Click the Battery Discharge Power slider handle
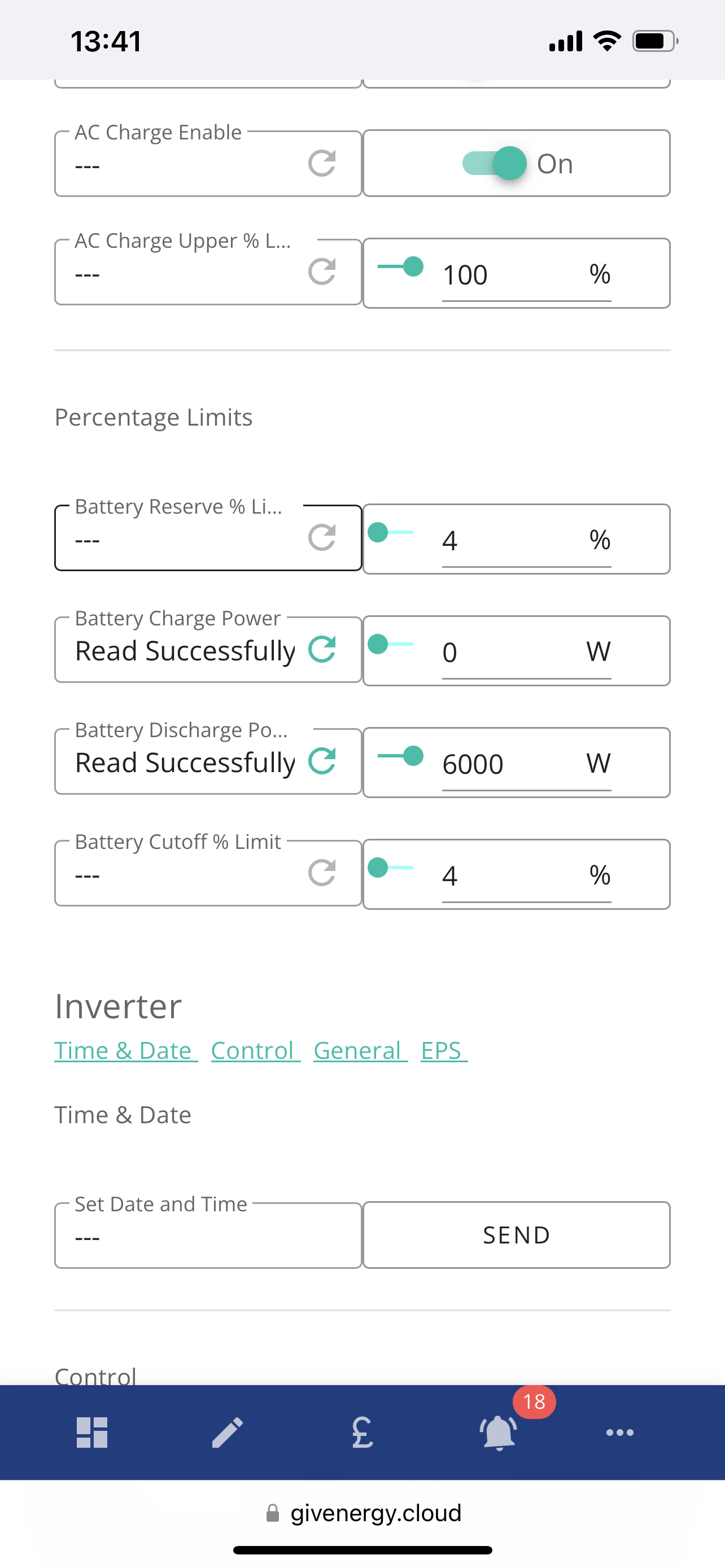Viewport: 725px width, 1568px height. pos(413,756)
